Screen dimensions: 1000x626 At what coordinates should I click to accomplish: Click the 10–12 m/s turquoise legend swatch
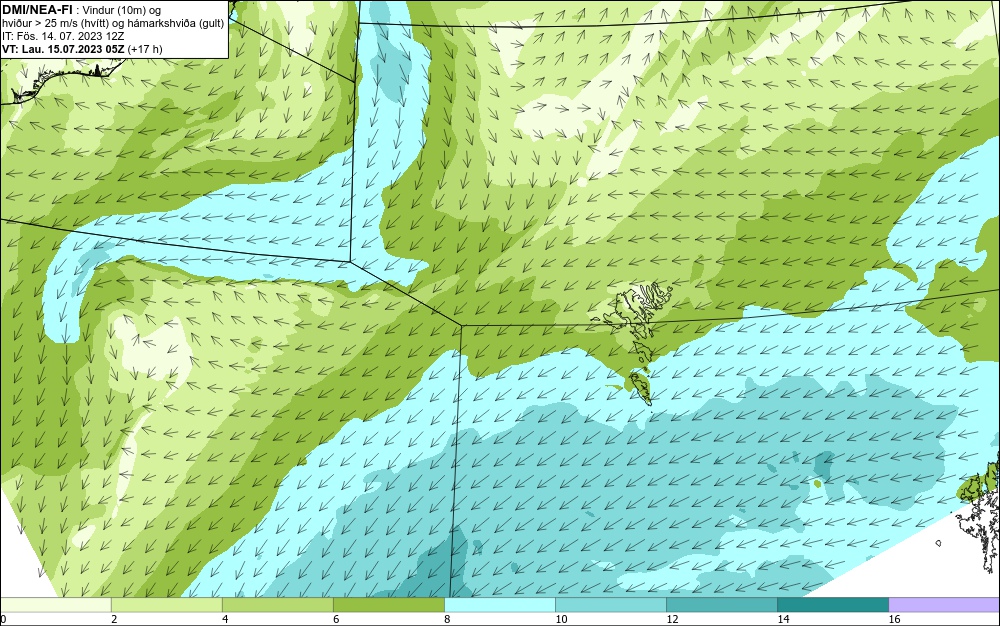click(610, 605)
